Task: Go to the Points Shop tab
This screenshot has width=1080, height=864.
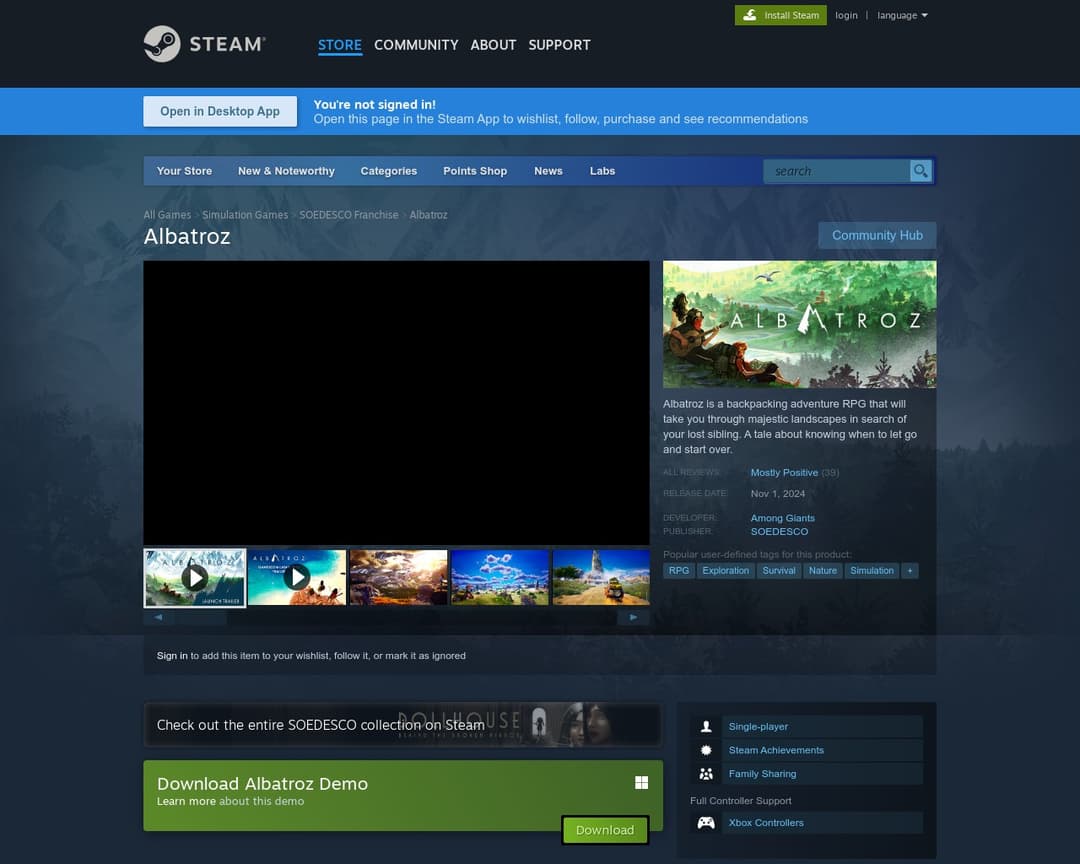Action: point(475,171)
